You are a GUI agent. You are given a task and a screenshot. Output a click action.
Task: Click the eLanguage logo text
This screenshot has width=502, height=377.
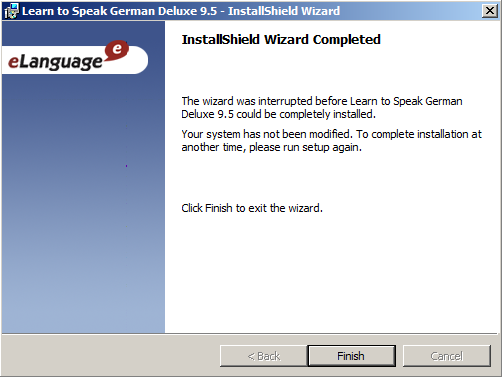55,62
